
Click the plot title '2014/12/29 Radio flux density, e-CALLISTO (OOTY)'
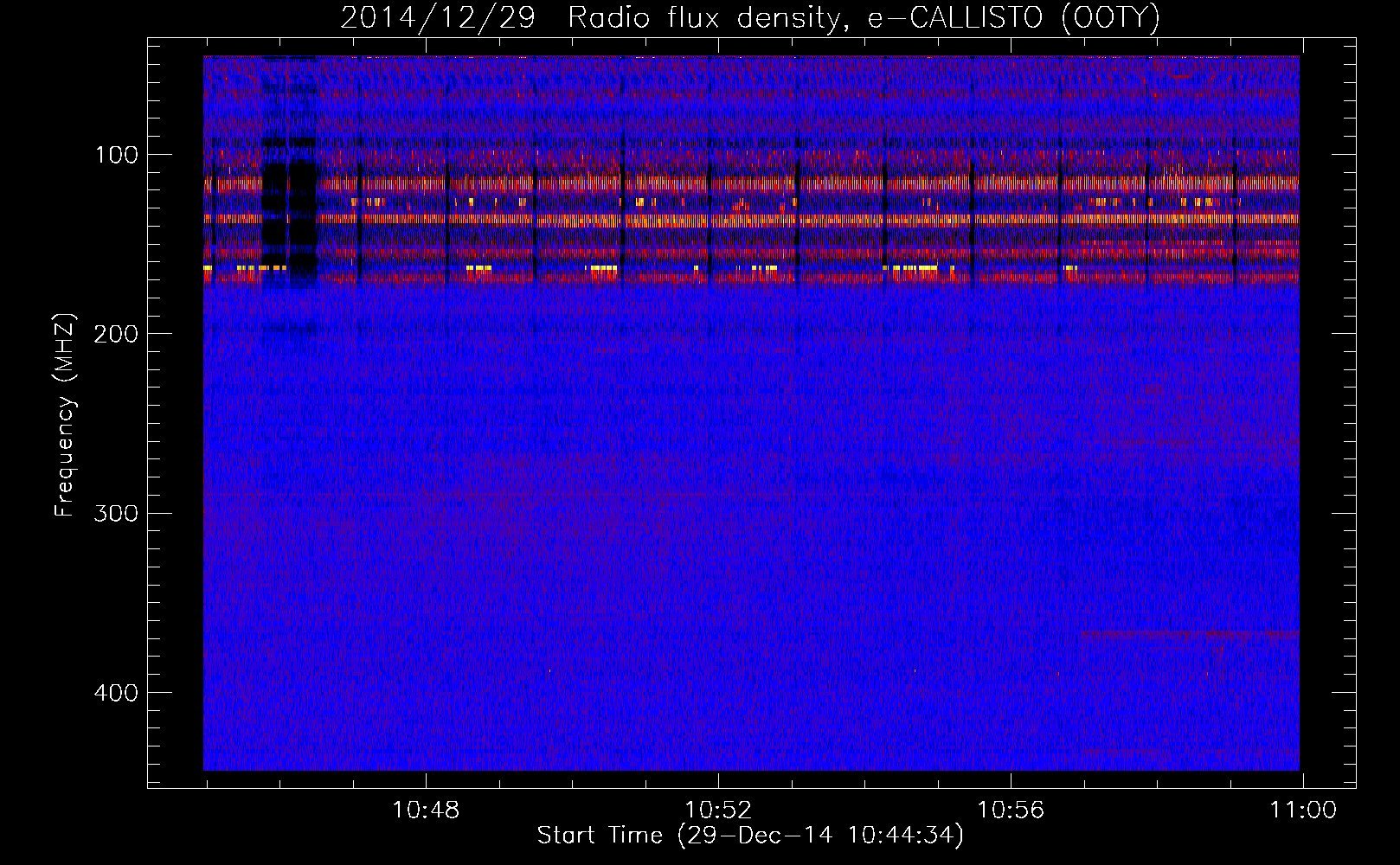pos(750,17)
